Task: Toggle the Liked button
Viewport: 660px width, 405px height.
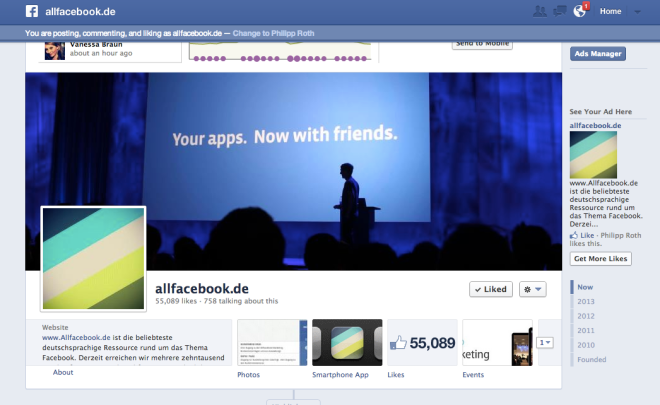Action: pos(491,289)
